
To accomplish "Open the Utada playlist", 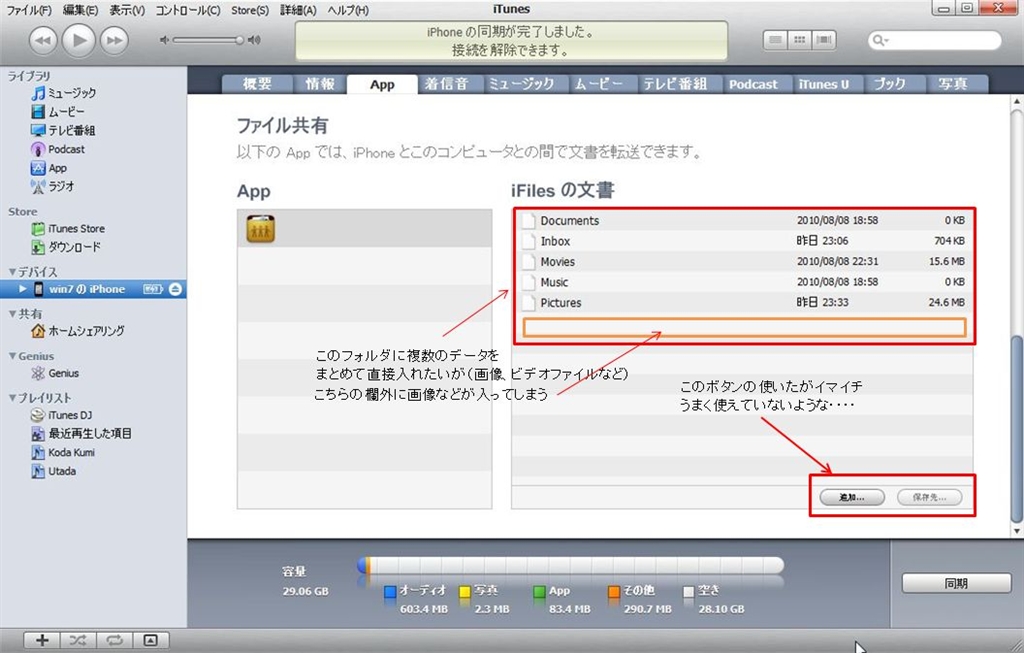I will coord(54,471).
